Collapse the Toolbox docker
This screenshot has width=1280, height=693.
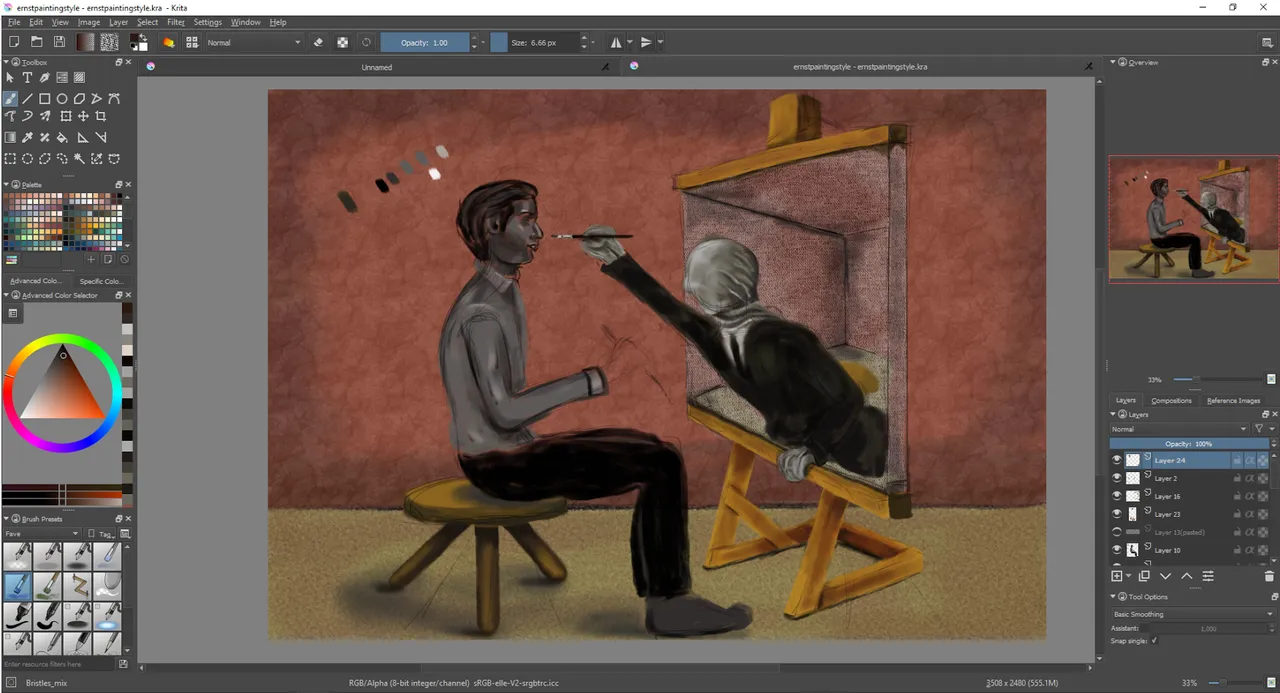click(6, 62)
